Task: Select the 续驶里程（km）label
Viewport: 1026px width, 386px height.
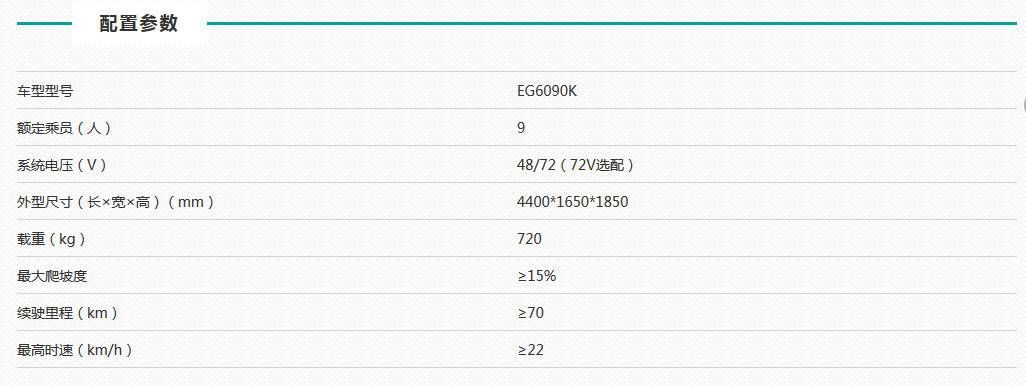Action: point(67,313)
